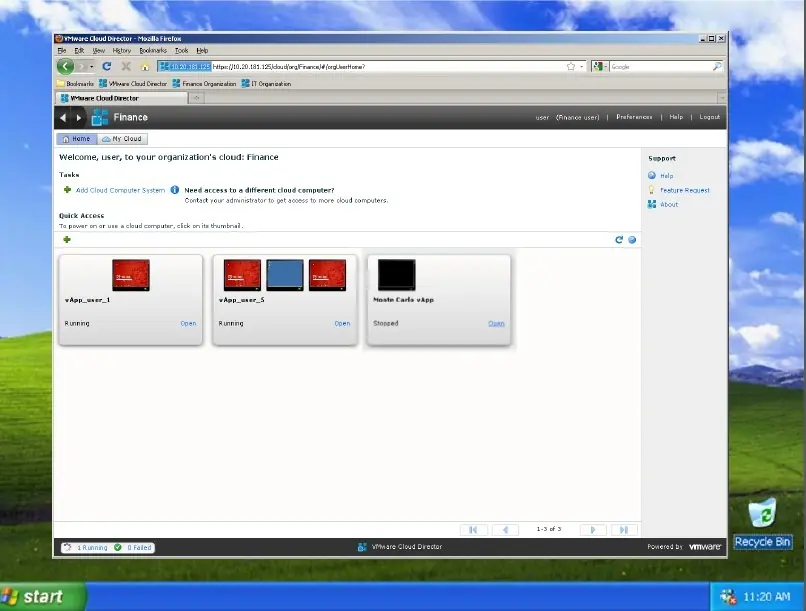Refresh the Quick Access vApp list

tap(619, 239)
